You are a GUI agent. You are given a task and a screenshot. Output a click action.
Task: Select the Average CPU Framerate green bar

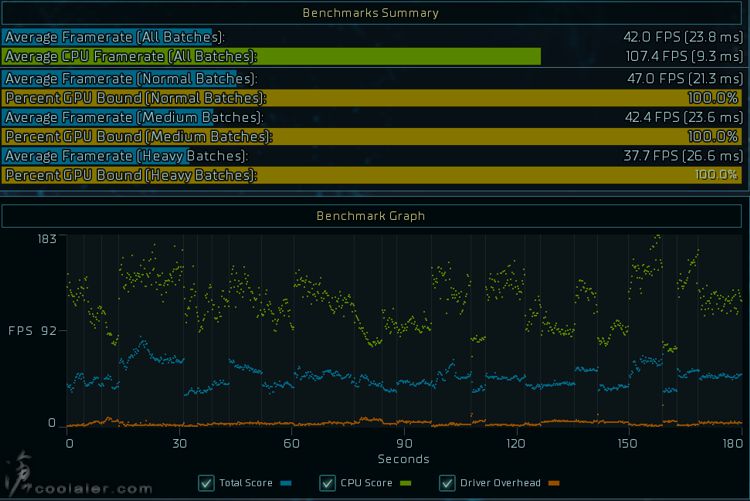pyautogui.click(x=271, y=57)
